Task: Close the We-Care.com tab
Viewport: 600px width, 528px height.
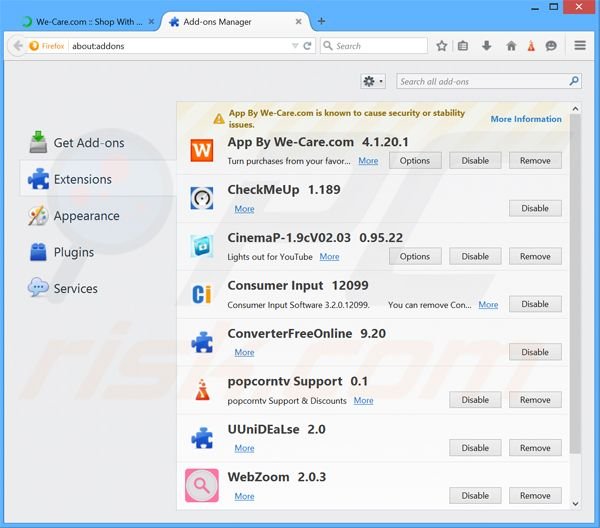Action: click(151, 21)
